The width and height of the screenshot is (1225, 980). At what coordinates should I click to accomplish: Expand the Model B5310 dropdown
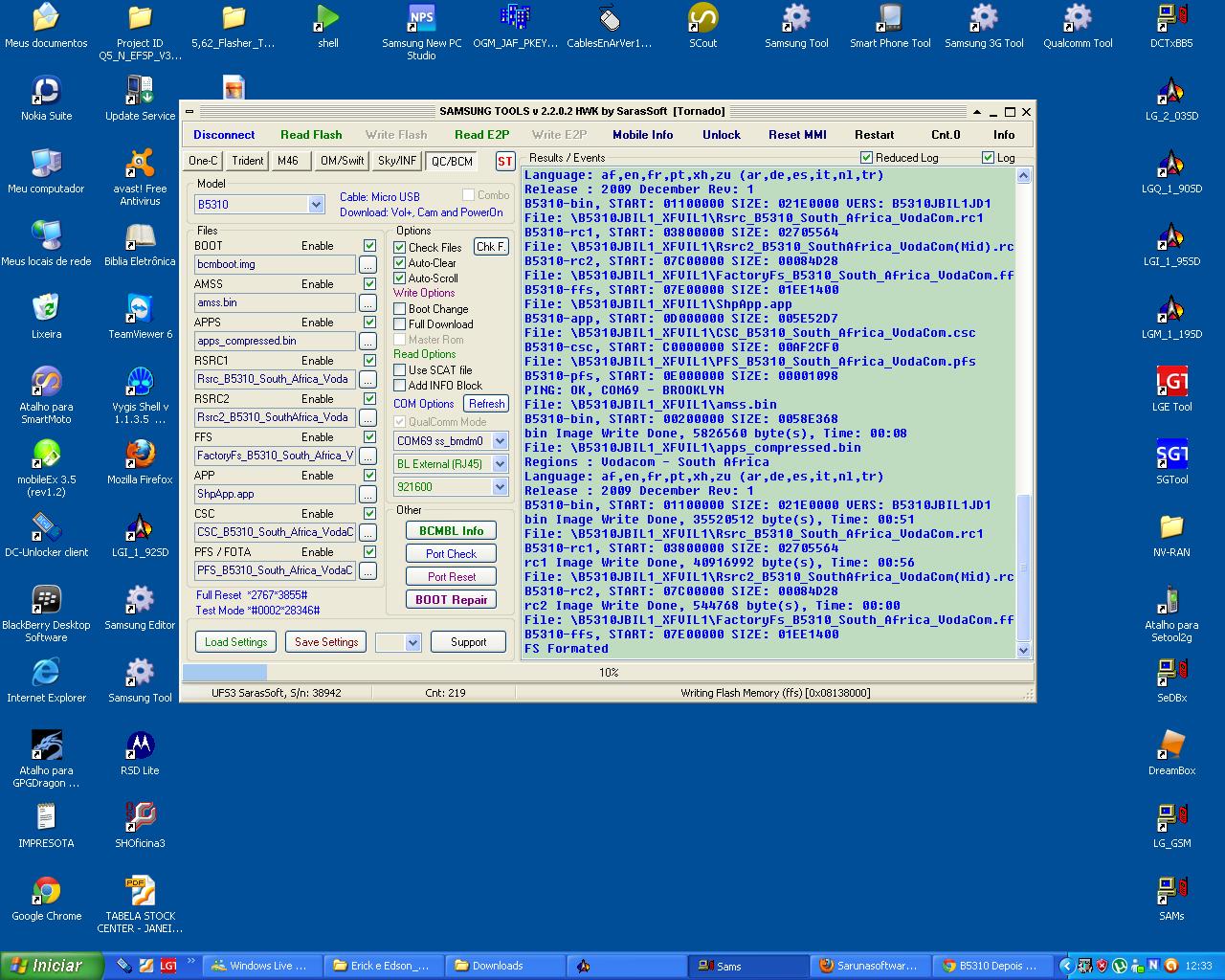point(316,205)
